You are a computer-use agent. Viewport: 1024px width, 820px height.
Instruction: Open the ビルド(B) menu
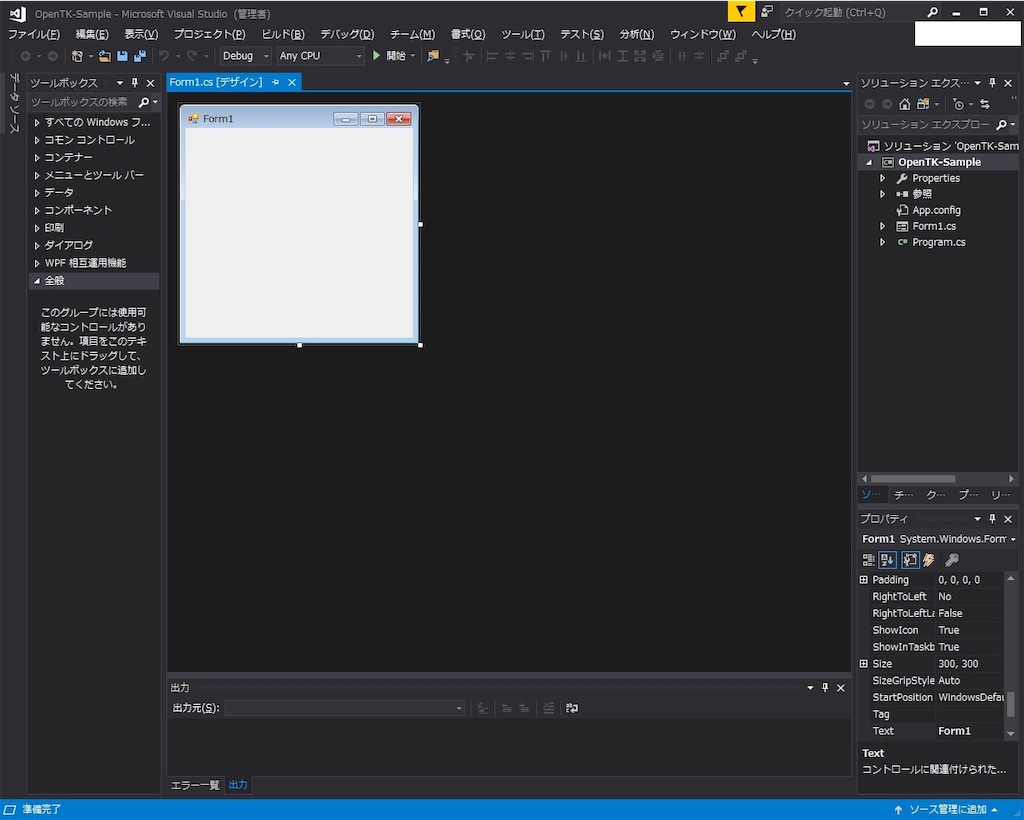click(283, 35)
